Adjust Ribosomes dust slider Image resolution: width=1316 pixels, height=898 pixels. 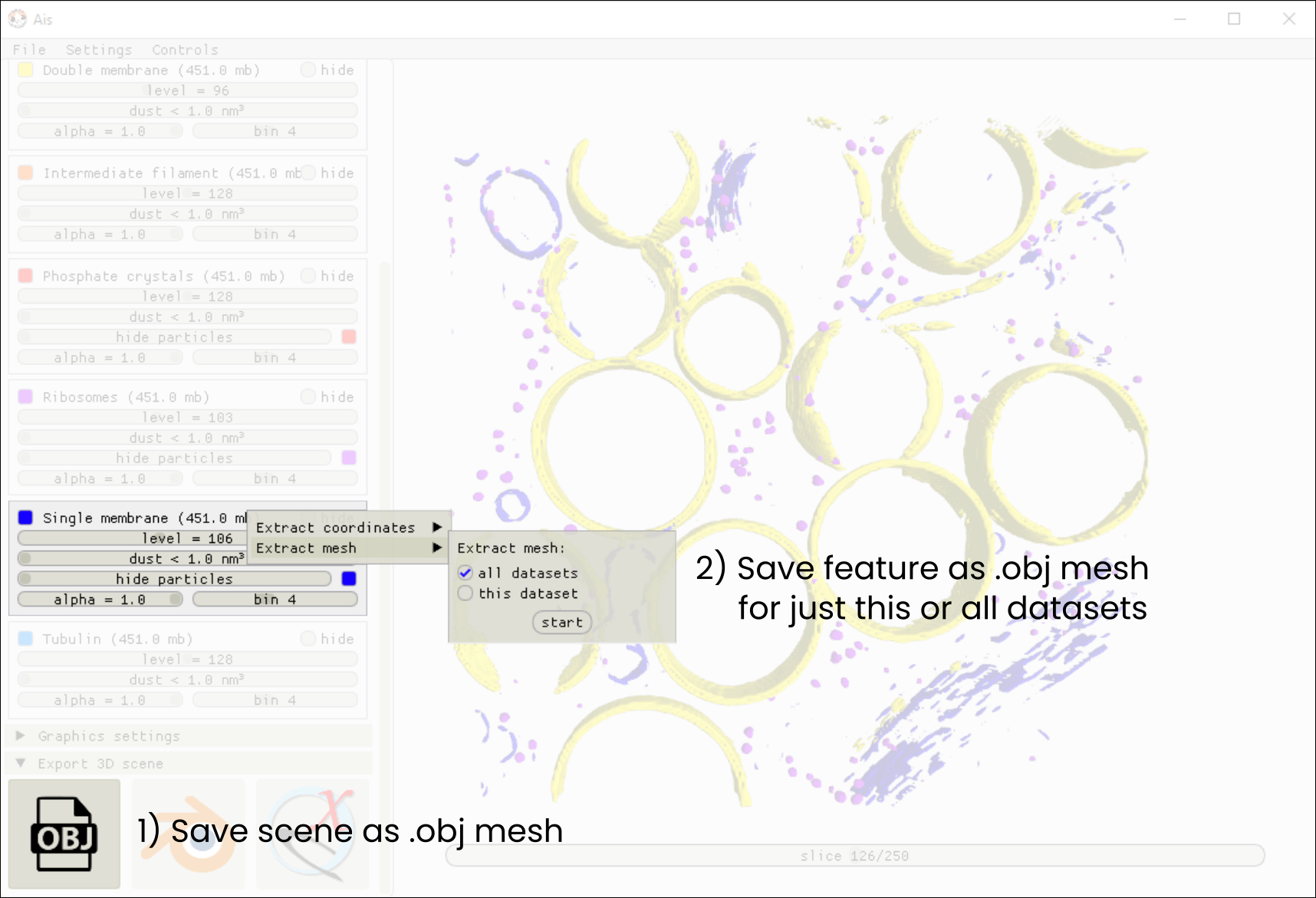188,438
